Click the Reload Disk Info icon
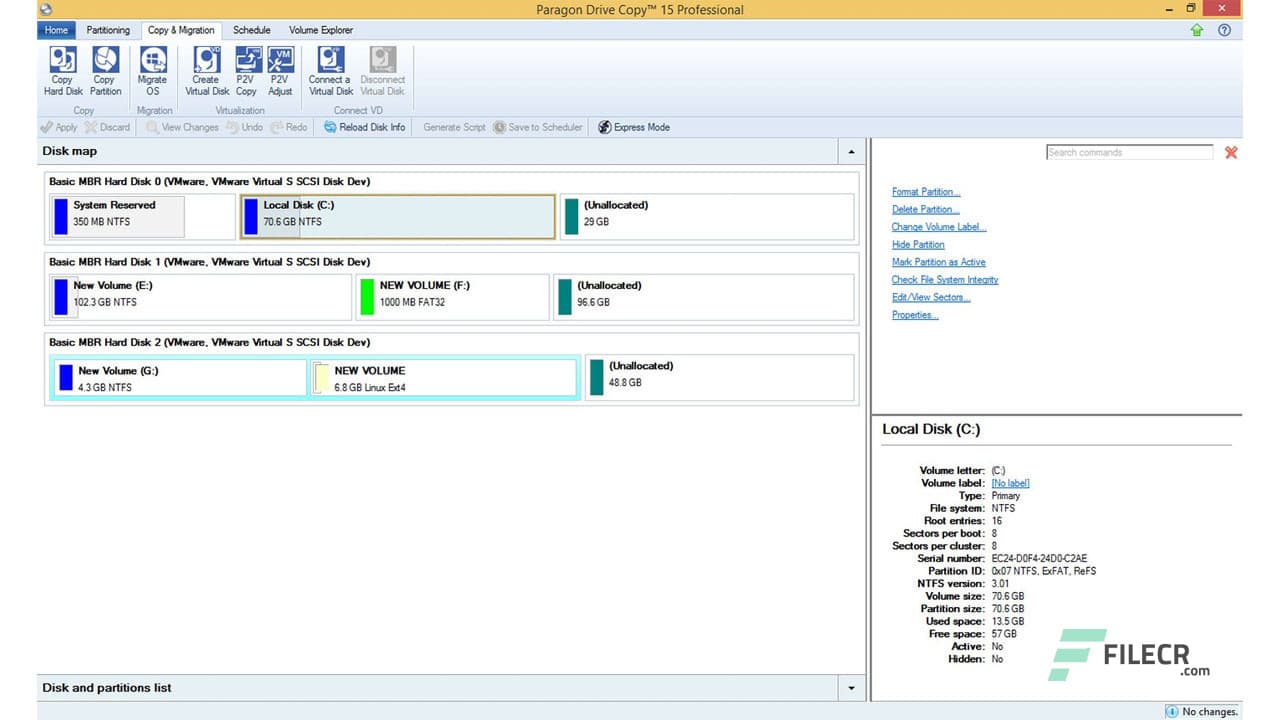This screenshot has width=1280, height=720. 364,127
